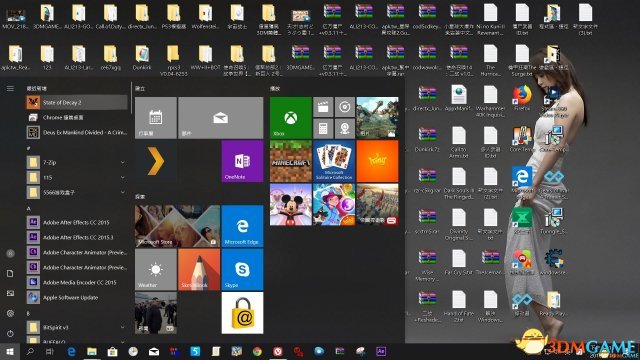Click the Windows Start button
The width and height of the screenshot is (640, 360).
tap(10, 351)
